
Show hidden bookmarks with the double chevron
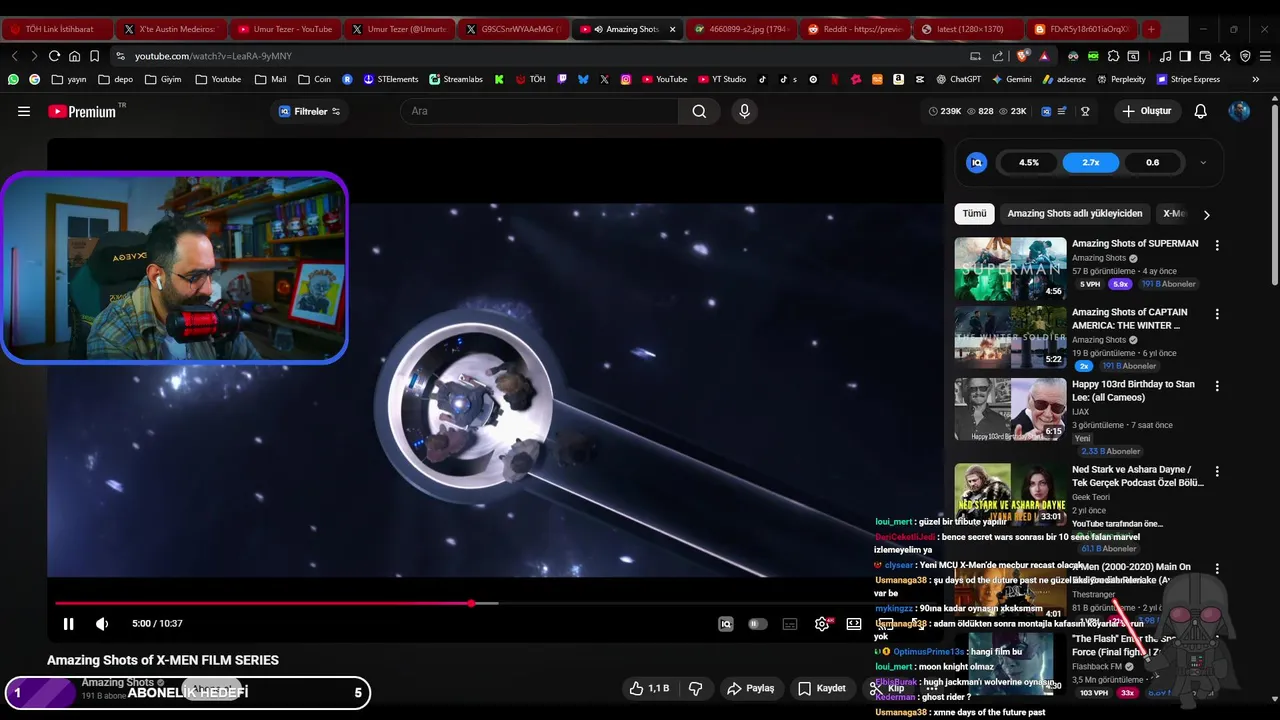[x=1256, y=79]
